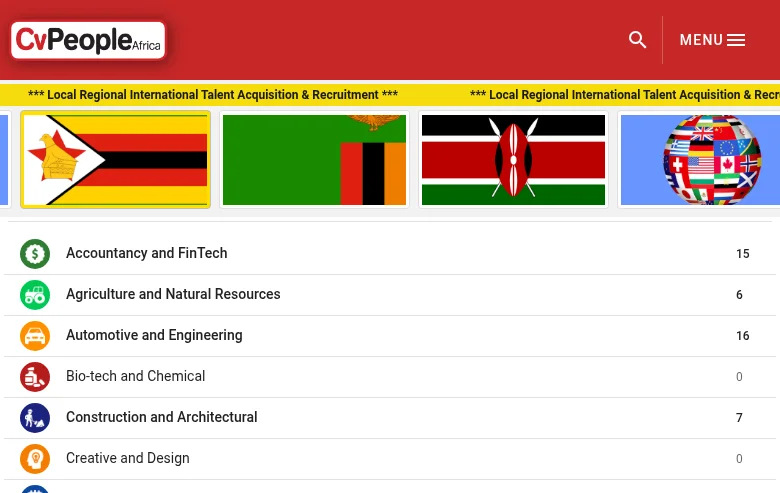This screenshot has width=780, height=493.
Task: Click the Automotive car icon
Action: tap(35, 336)
